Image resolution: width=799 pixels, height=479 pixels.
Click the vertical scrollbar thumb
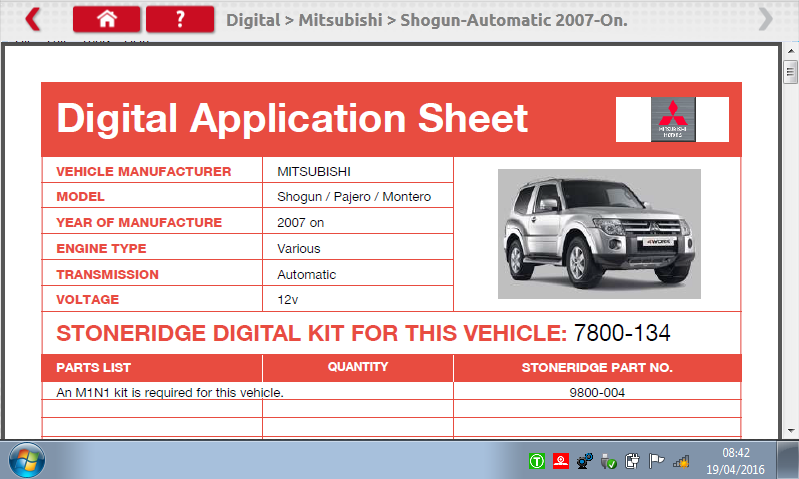pyautogui.click(x=790, y=71)
